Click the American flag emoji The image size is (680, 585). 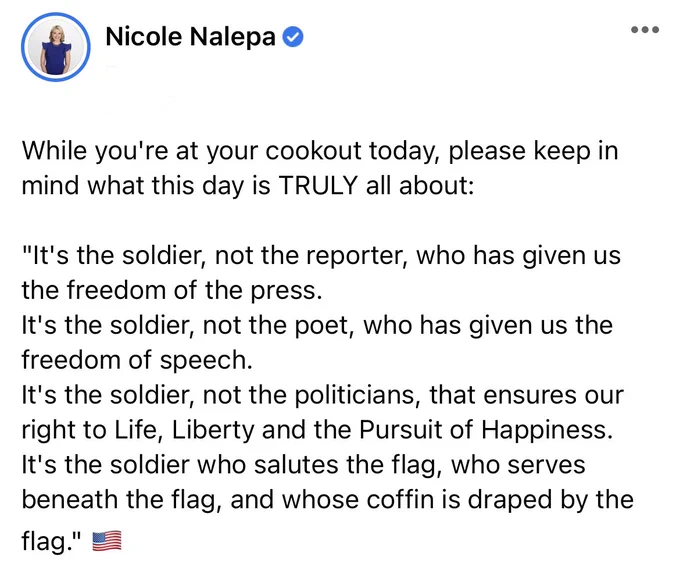point(107,541)
